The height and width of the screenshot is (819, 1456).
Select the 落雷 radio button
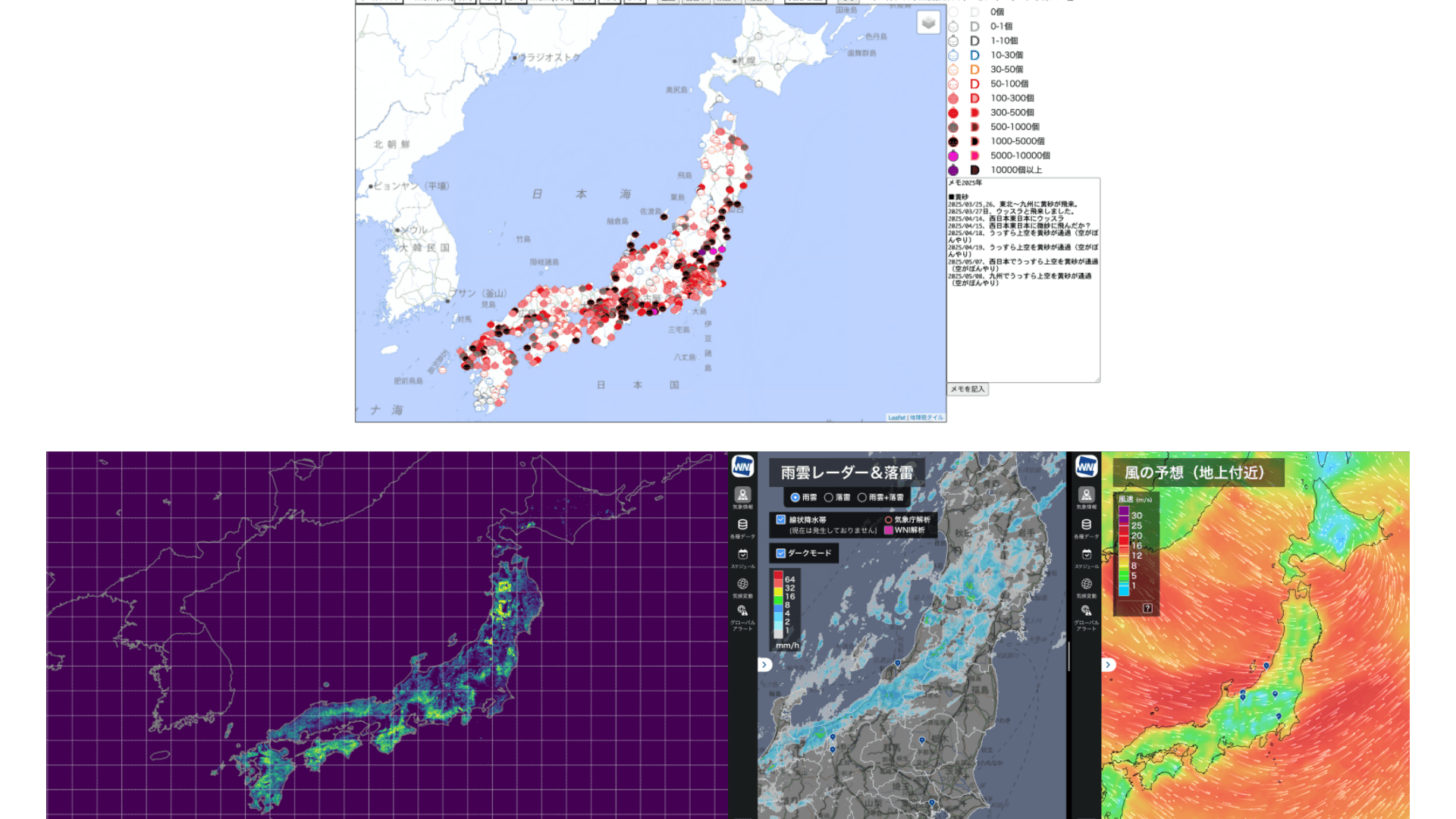point(829,497)
